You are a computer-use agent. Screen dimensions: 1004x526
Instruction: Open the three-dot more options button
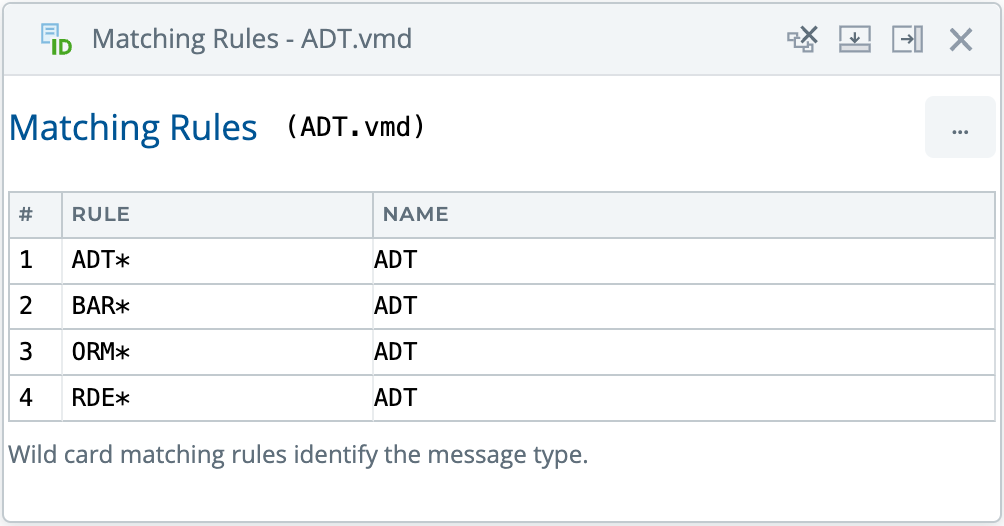click(960, 128)
